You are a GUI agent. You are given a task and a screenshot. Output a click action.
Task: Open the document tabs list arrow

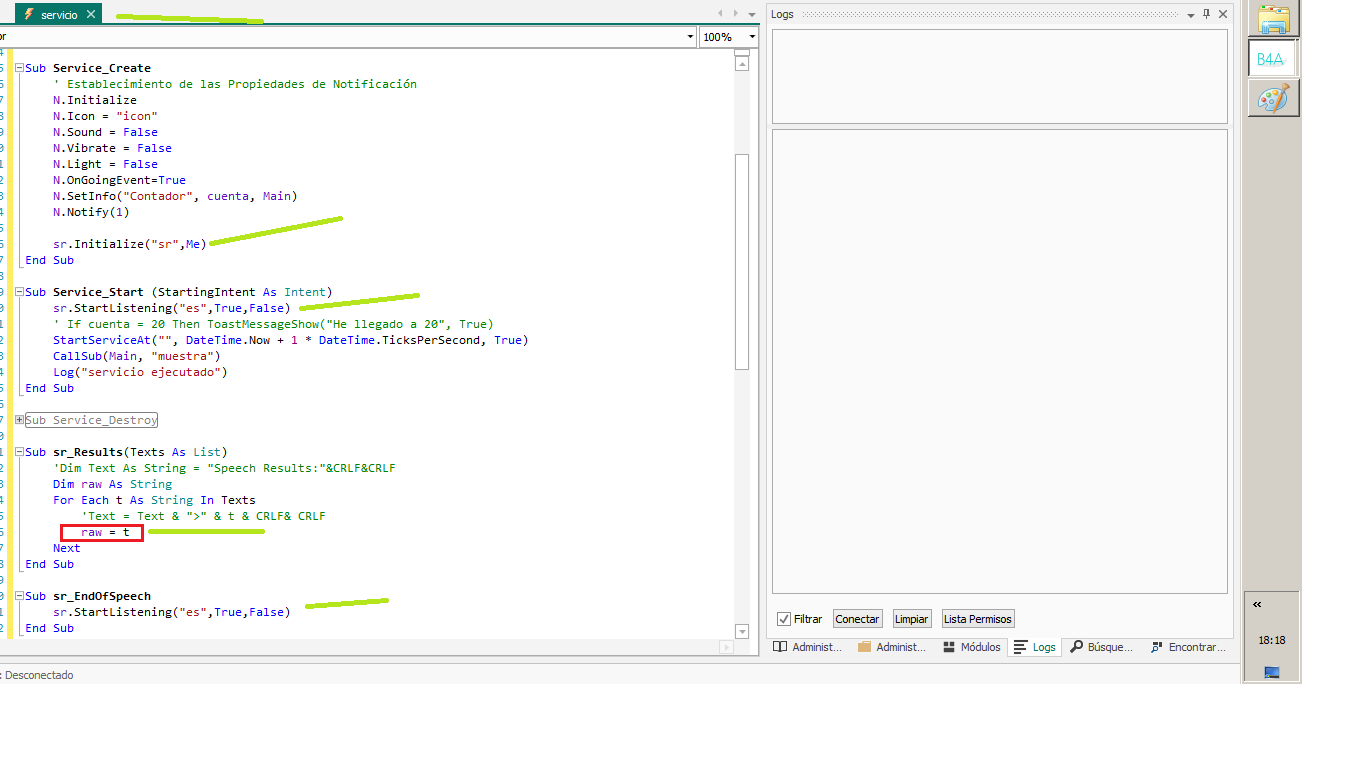point(751,13)
